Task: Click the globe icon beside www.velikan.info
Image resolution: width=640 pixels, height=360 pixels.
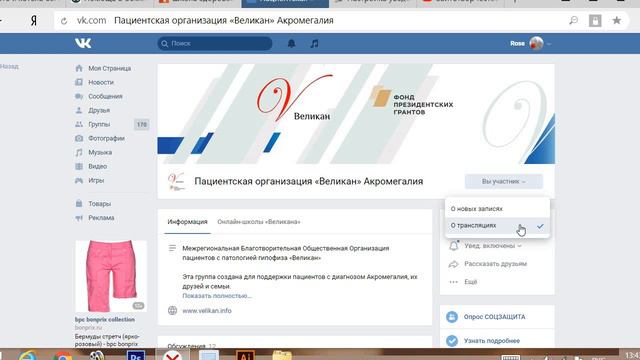Action: [173, 311]
